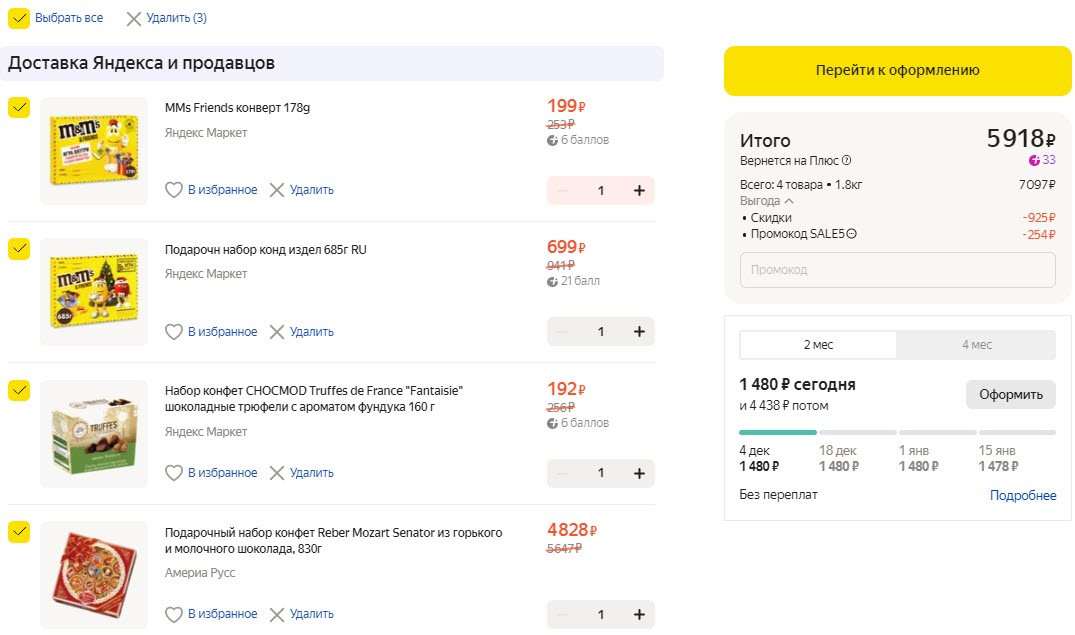Decrease quantity of MMs Friends конверт
The image size is (1075, 635).
point(561,190)
